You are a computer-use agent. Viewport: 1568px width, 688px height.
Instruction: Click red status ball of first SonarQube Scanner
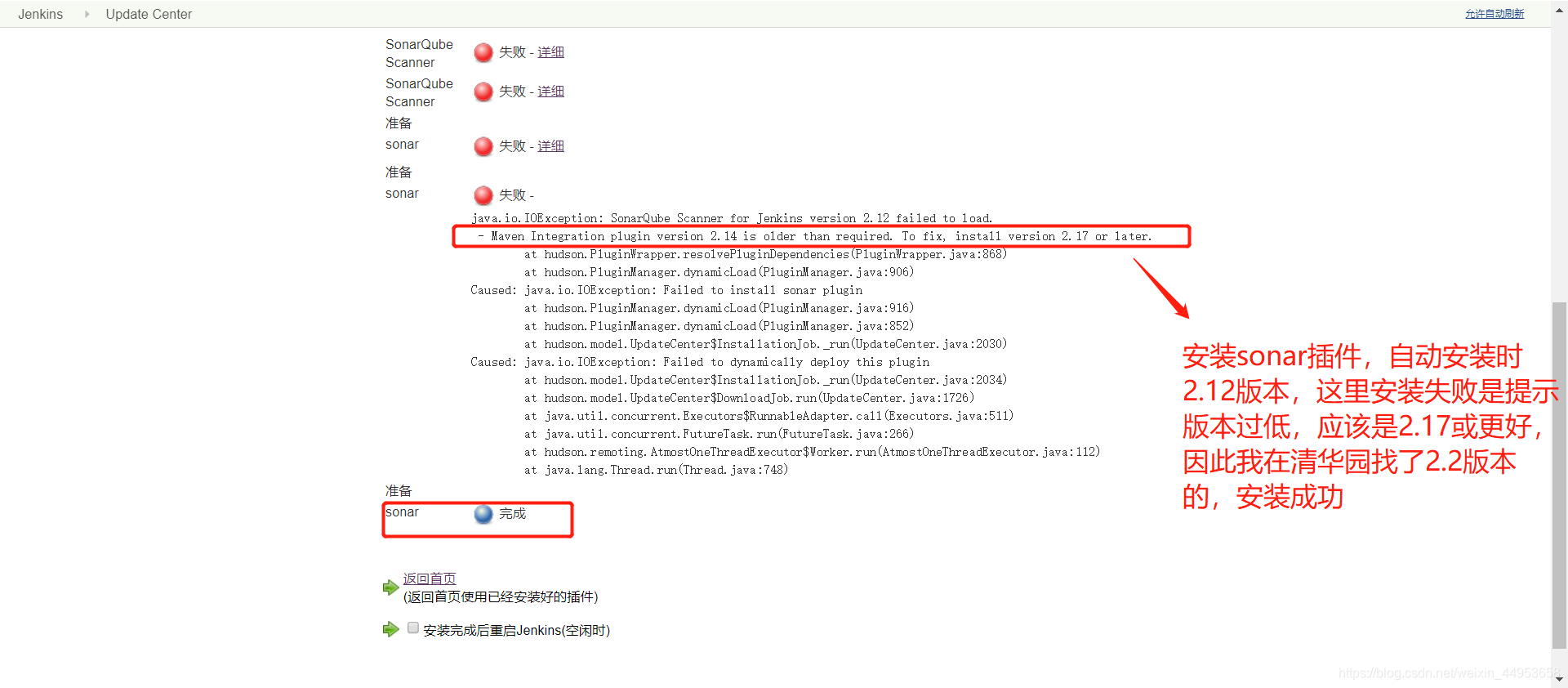tap(483, 52)
